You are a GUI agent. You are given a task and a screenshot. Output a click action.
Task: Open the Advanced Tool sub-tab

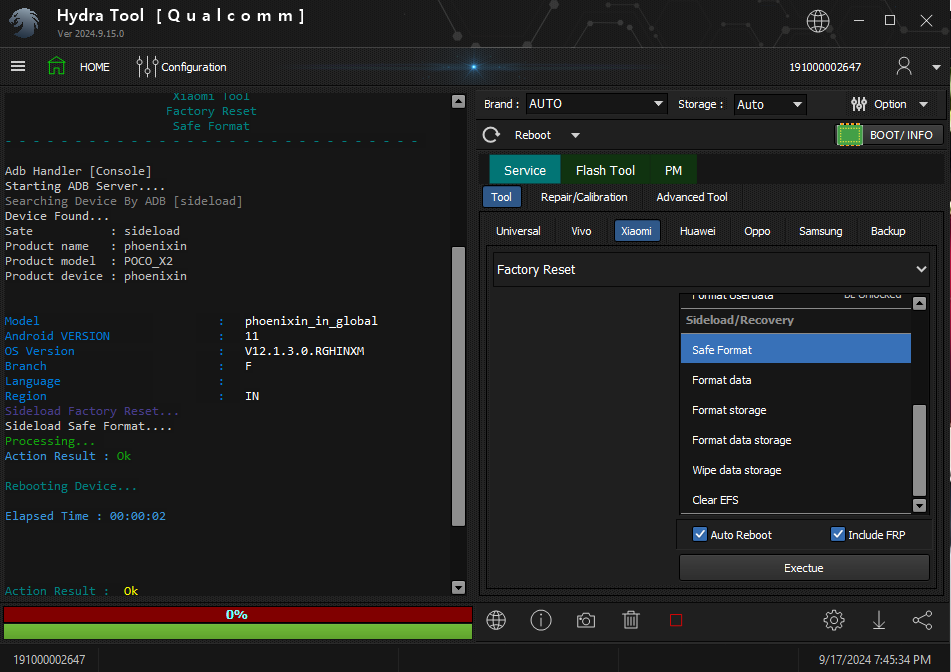(692, 197)
